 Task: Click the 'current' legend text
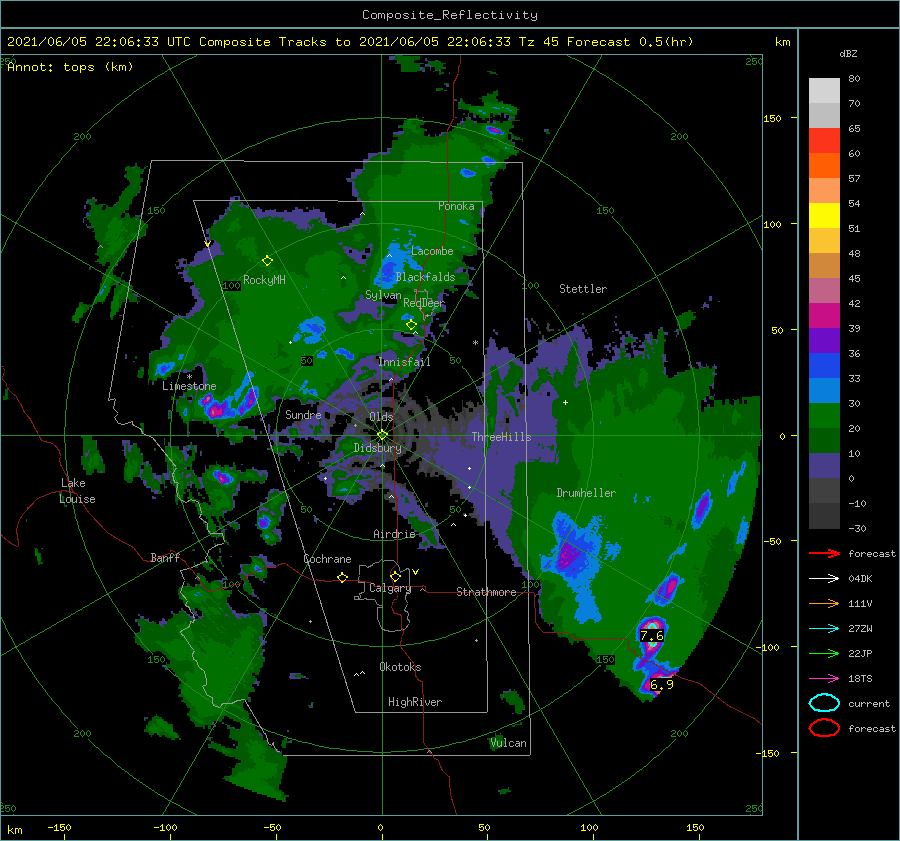[869, 703]
